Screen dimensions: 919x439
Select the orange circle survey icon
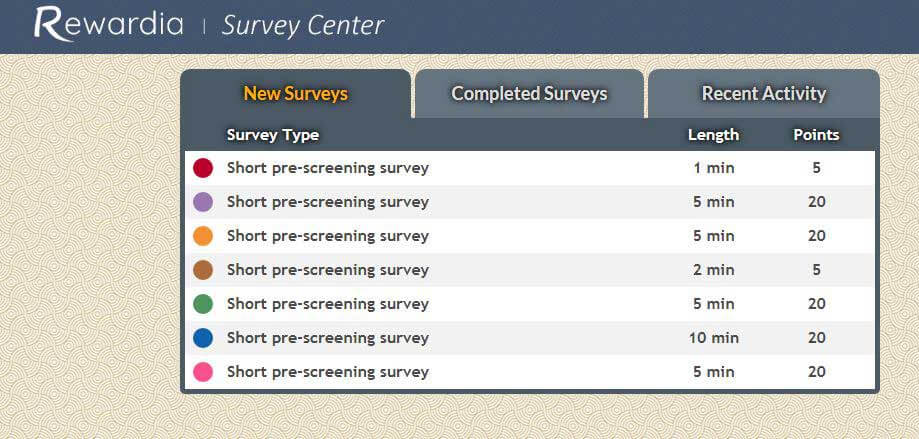pyautogui.click(x=203, y=236)
